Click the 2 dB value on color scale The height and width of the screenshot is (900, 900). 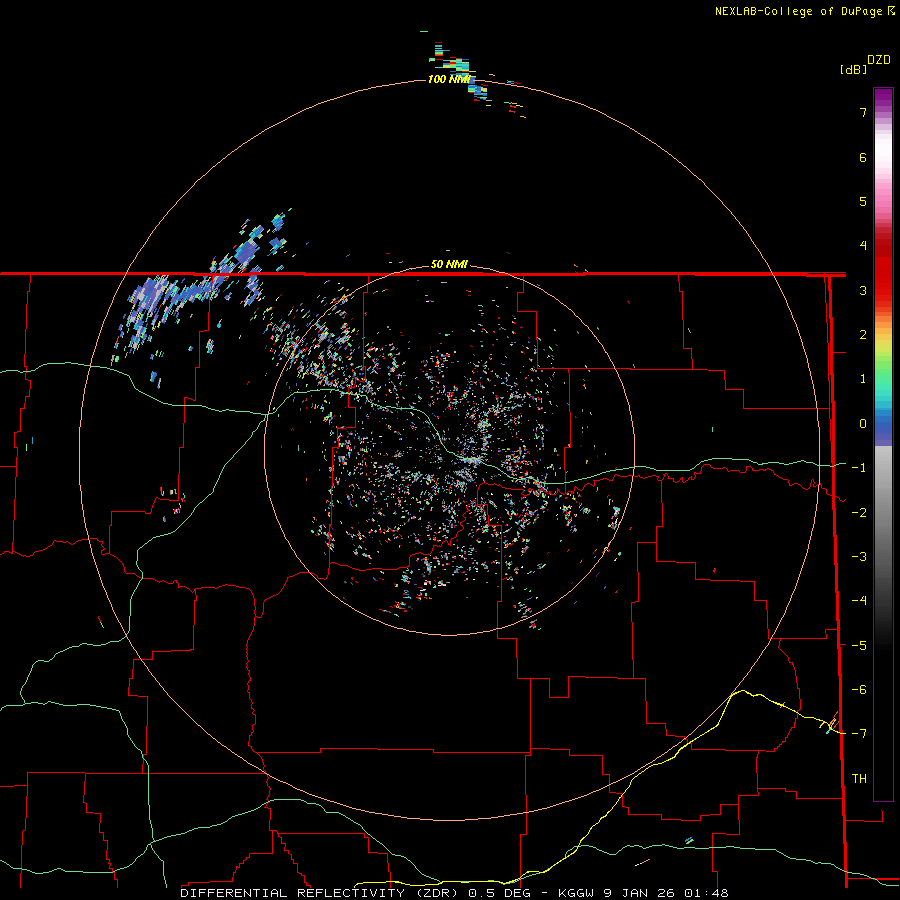coord(863,335)
